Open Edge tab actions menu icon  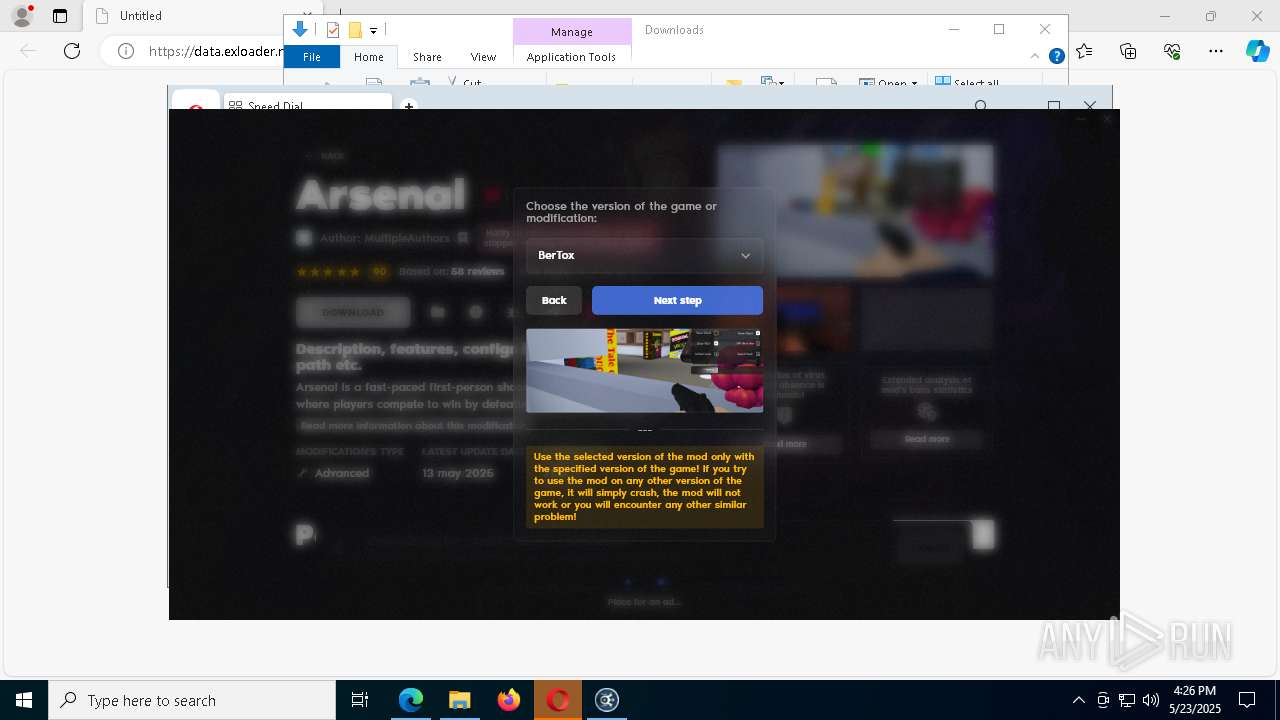[60, 16]
